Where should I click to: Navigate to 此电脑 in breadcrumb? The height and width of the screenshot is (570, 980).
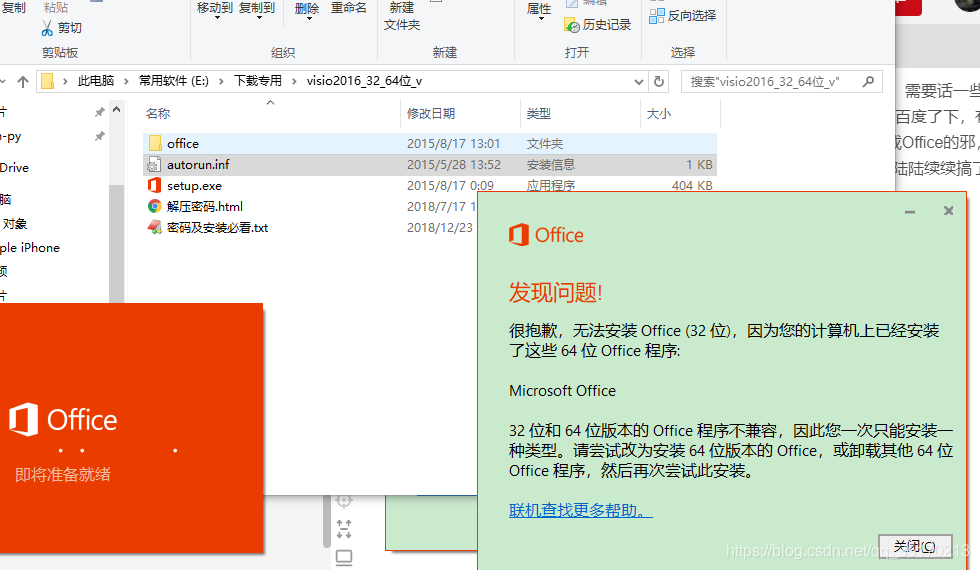click(96, 81)
